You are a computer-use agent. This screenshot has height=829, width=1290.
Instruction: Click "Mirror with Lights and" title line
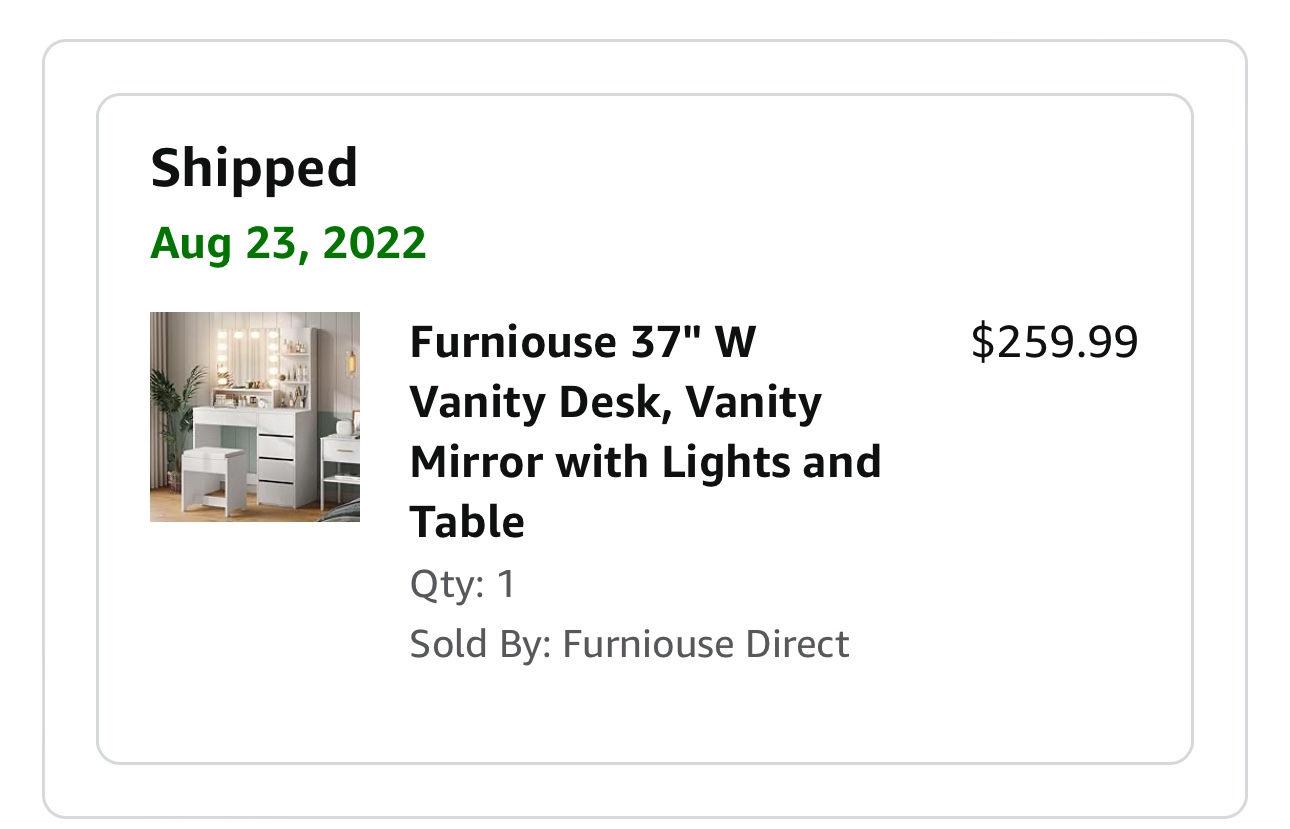(645, 462)
